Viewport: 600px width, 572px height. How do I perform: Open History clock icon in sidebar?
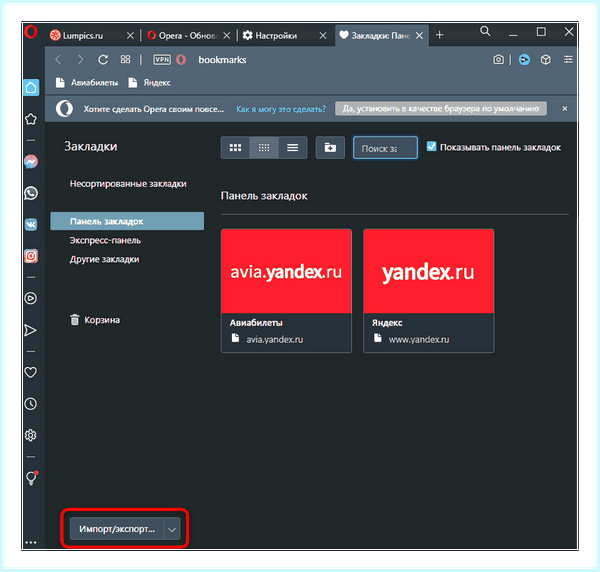[31, 404]
